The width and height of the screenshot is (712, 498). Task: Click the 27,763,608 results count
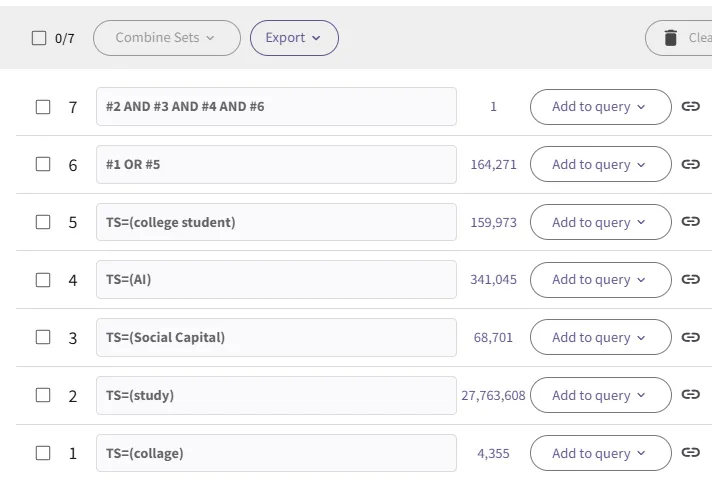point(493,395)
